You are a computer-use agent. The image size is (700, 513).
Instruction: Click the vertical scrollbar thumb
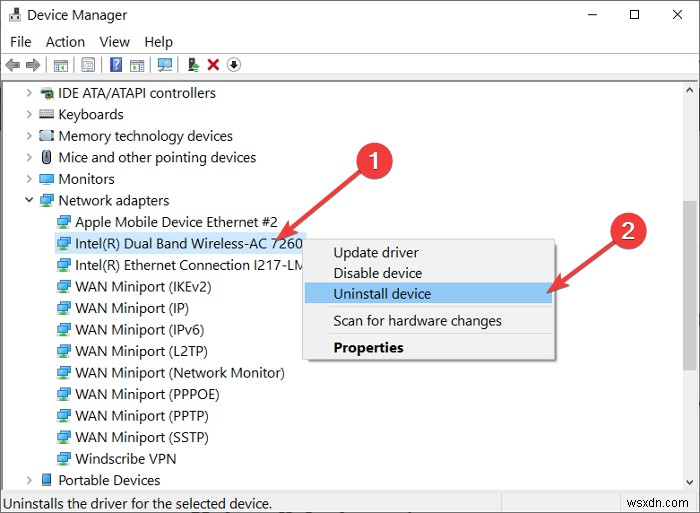(x=689, y=285)
